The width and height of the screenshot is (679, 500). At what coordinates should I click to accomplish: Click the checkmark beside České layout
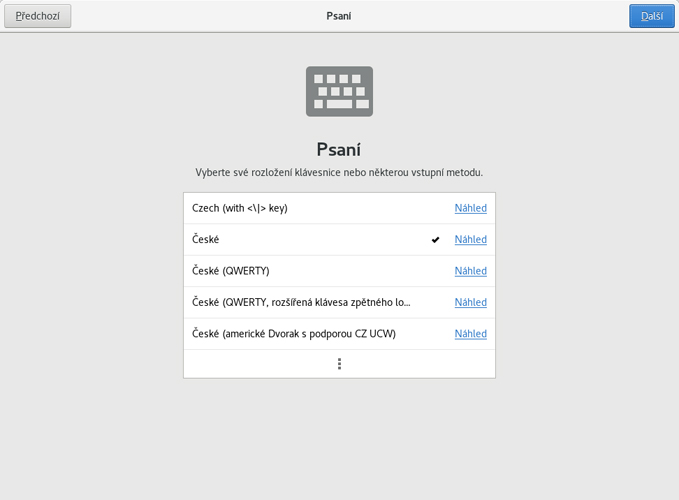click(435, 239)
